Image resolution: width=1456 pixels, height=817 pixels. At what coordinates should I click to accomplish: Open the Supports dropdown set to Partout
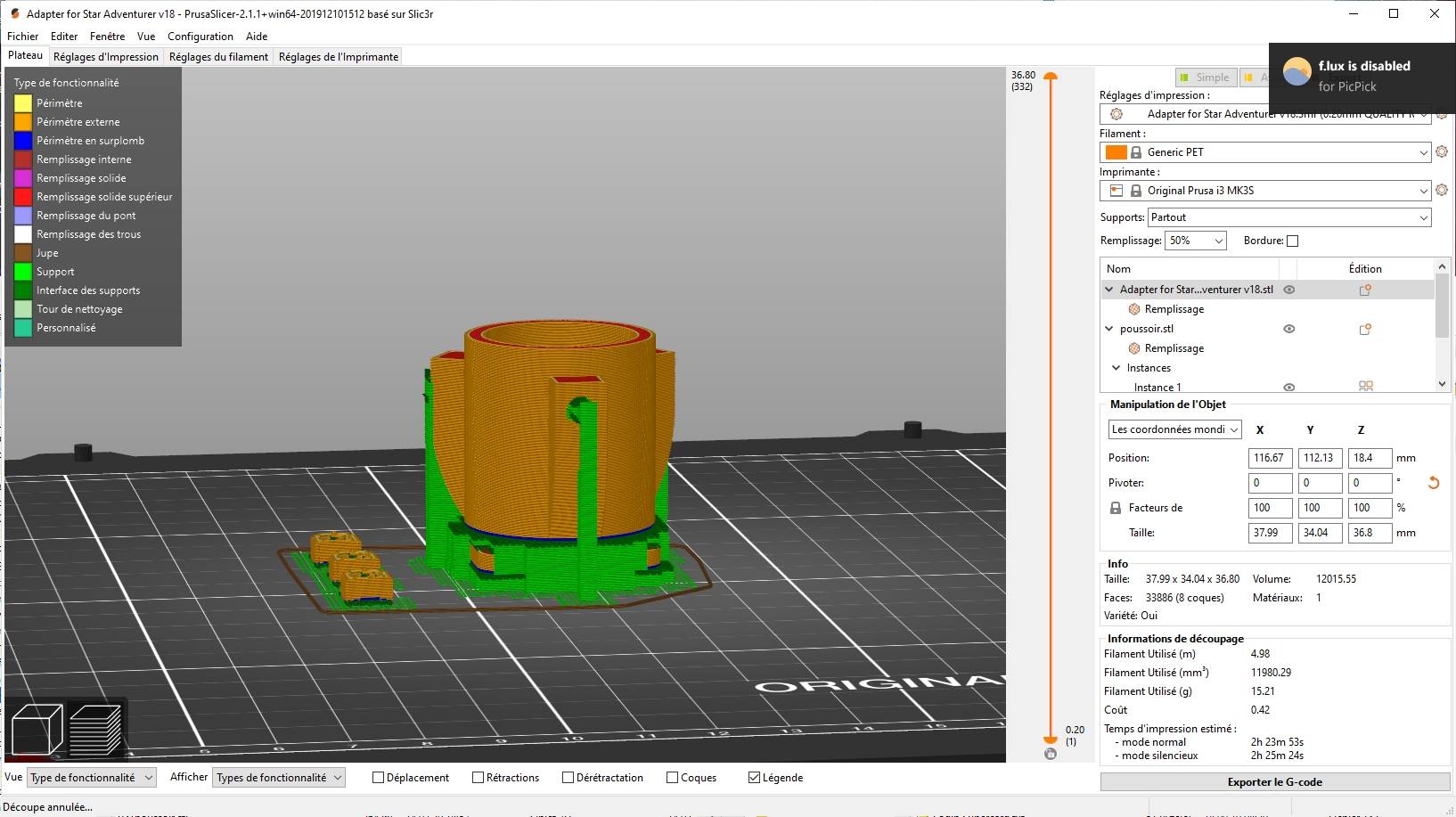(x=1288, y=217)
